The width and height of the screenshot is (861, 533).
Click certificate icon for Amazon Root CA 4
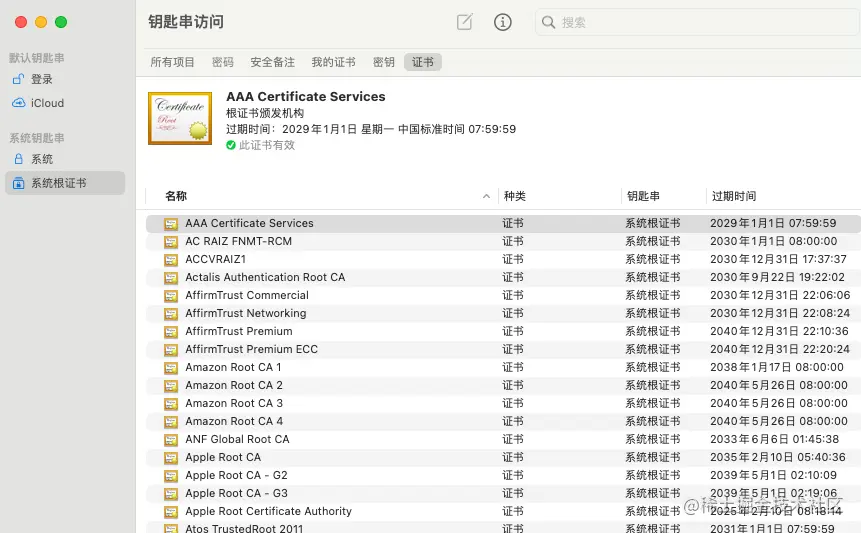171,422
